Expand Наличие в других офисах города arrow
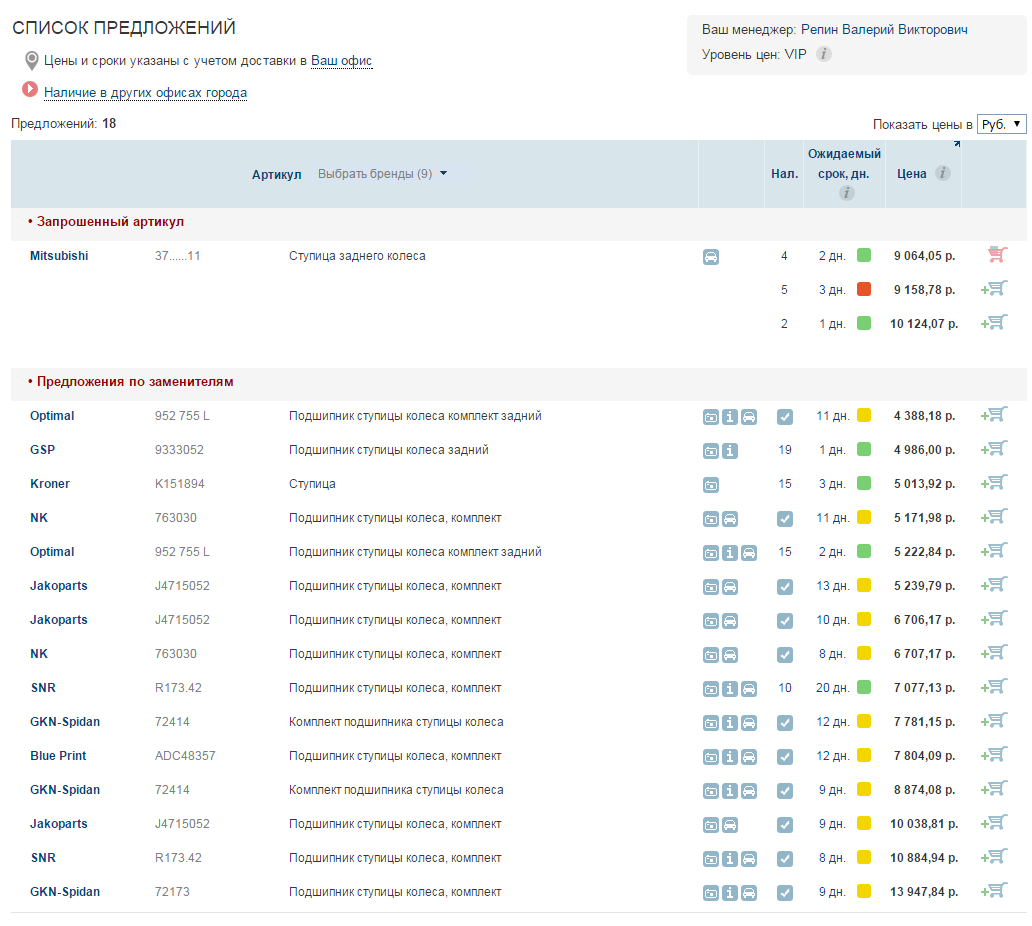 (30, 90)
